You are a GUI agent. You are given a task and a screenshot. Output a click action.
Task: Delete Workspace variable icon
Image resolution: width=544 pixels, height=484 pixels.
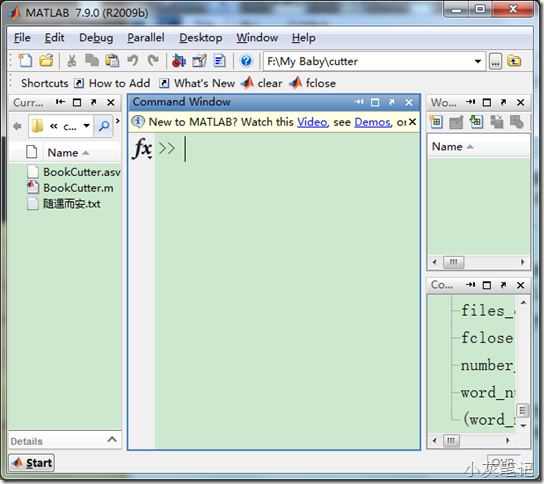click(517, 122)
